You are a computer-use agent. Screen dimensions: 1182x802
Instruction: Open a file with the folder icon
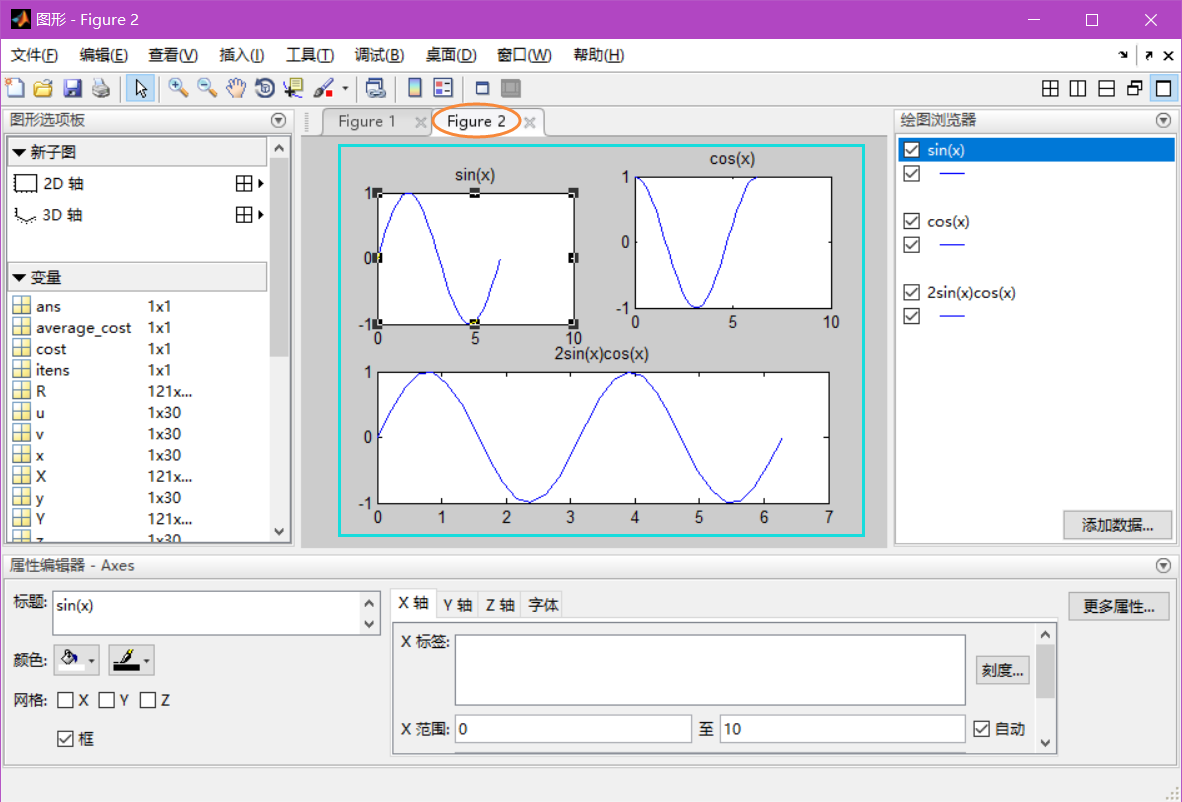[x=43, y=88]
